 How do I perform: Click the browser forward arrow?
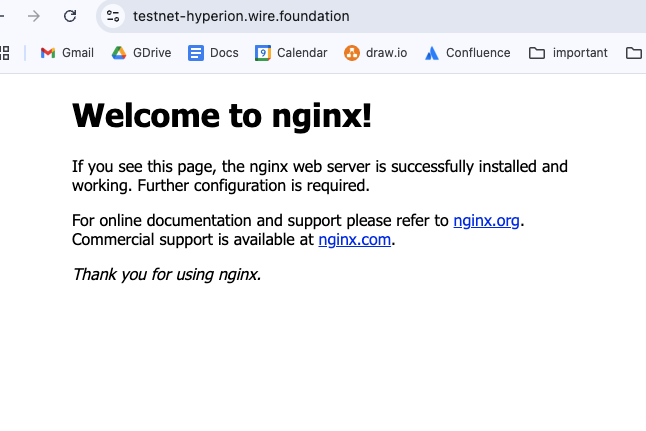pyautogui.click(x=34, y=16)
